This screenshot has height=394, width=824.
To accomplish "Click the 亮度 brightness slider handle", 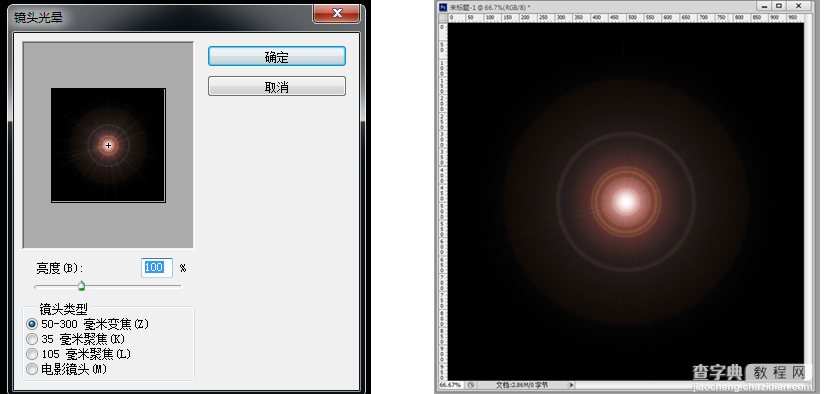I will tap(81, 286).
